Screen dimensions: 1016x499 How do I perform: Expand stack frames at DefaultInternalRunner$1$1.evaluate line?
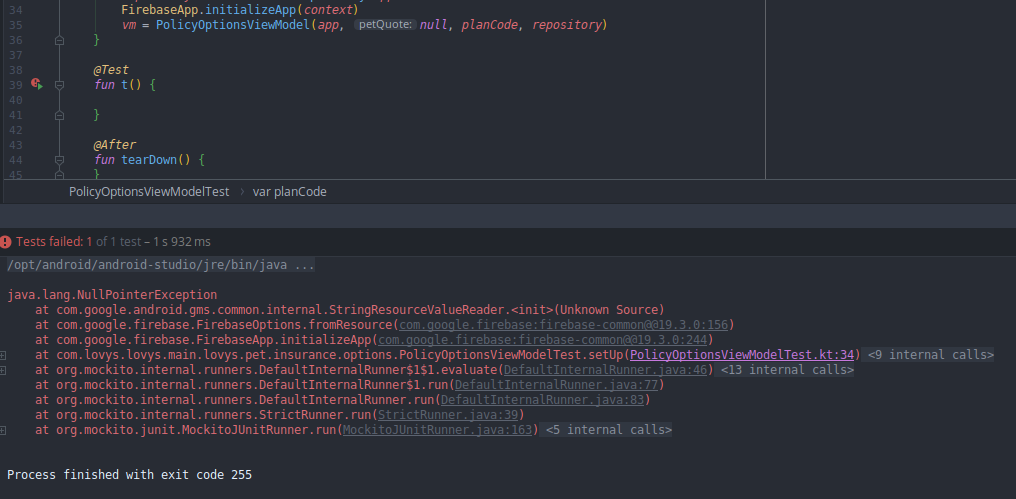3,370
